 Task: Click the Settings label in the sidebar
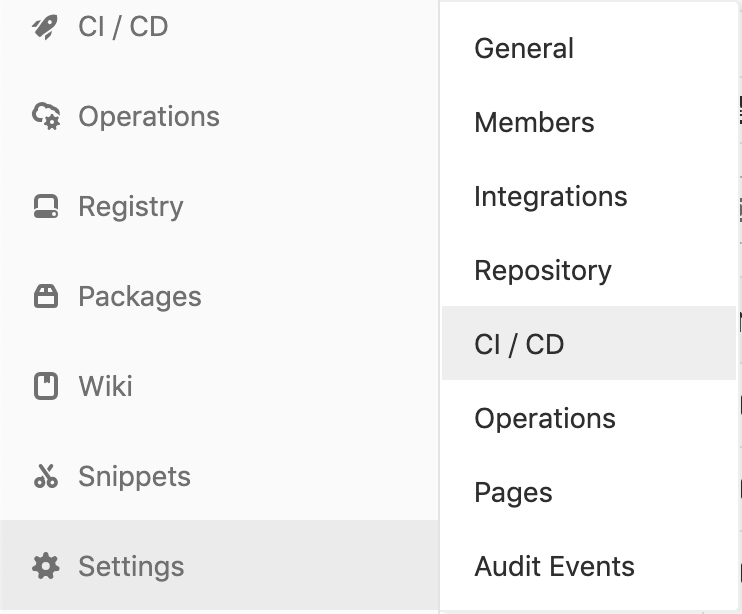[131, 567]
